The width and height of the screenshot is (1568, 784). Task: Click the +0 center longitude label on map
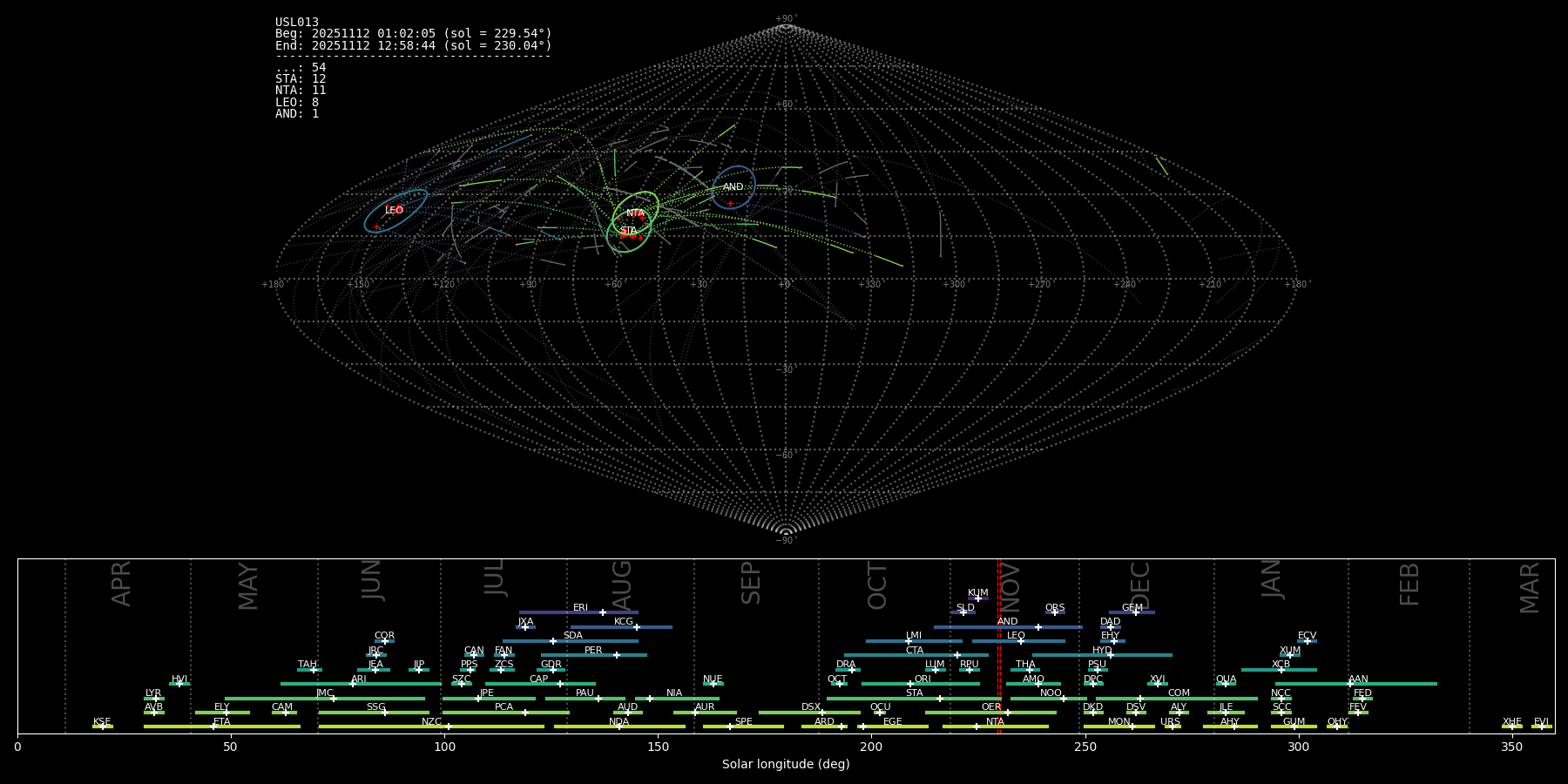click(x=784, y=285)
